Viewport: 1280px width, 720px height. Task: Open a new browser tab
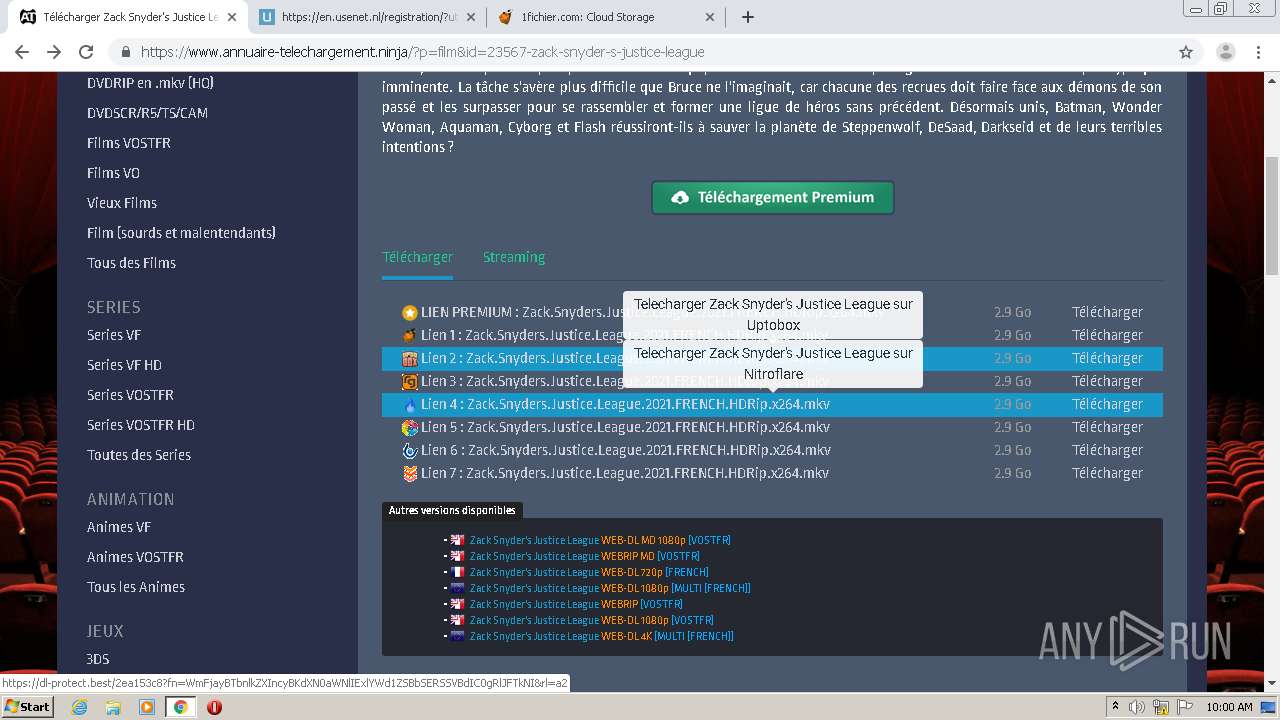(748, 17)
